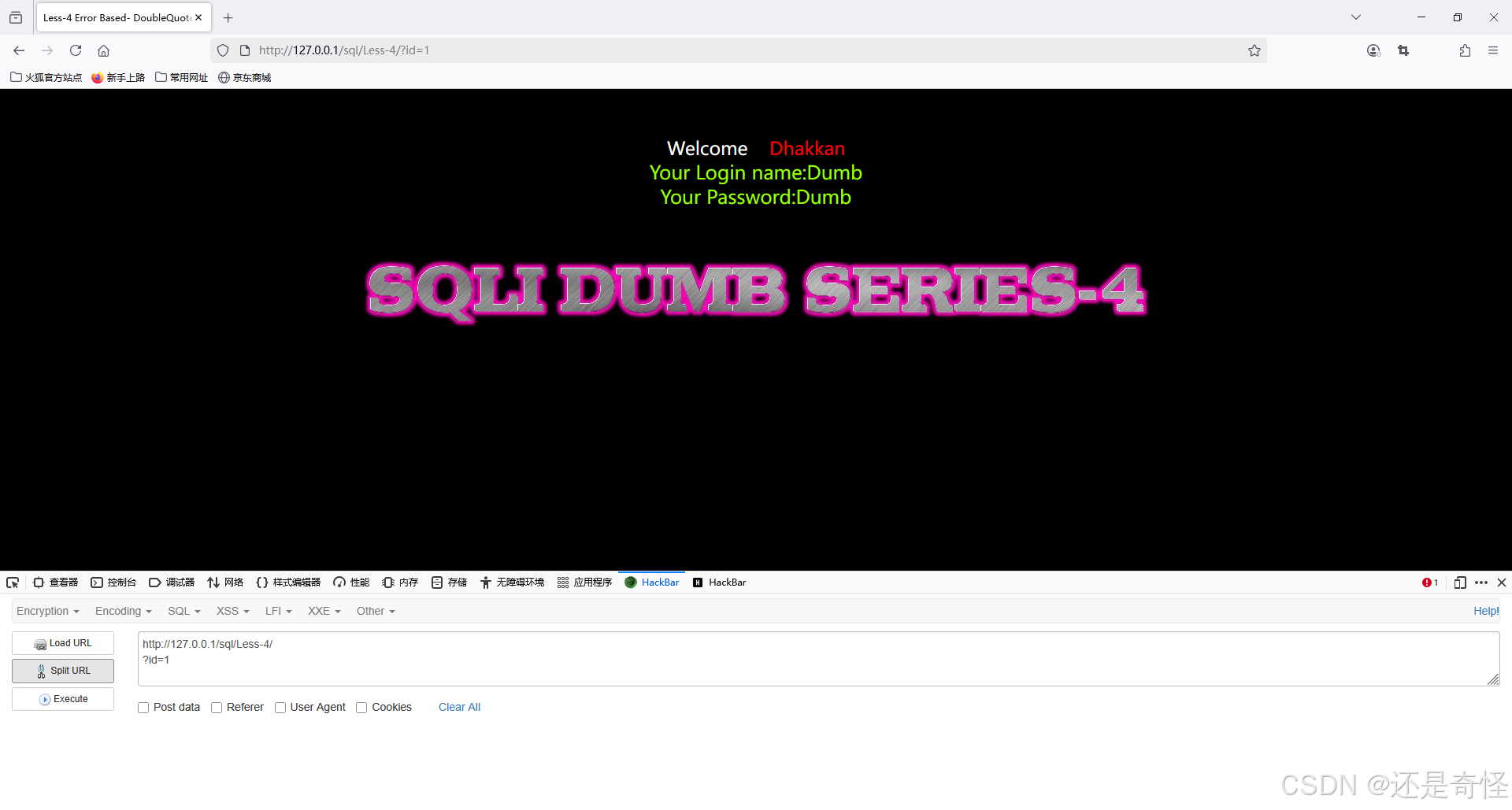
Task: Click into the HackBar URL textarea
Action: tap(818, 659)
